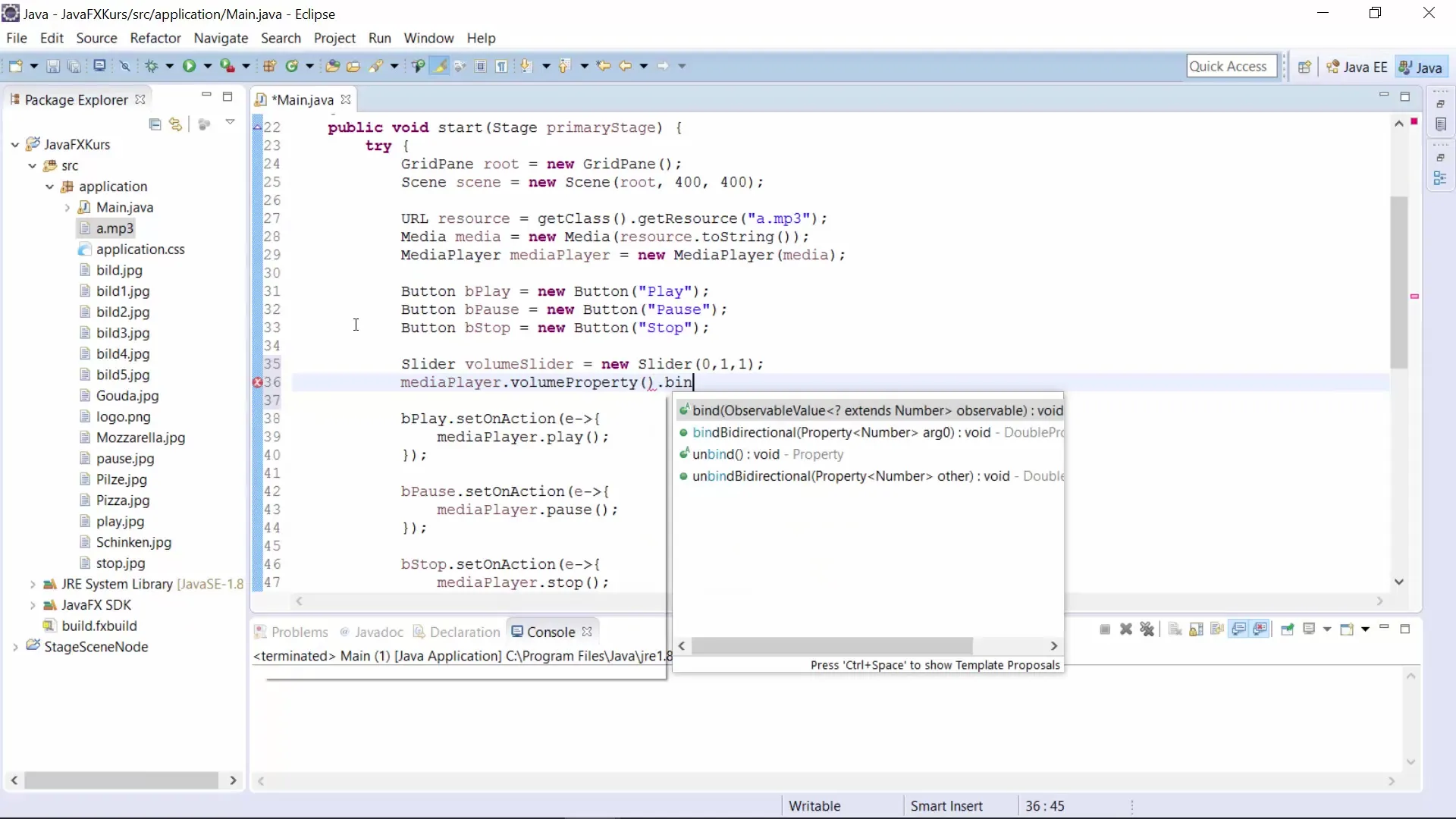Viewport: 1456px width, 819px height.
Task: Click the Search flashlight toolbar icon
Action: coord(375,66)
